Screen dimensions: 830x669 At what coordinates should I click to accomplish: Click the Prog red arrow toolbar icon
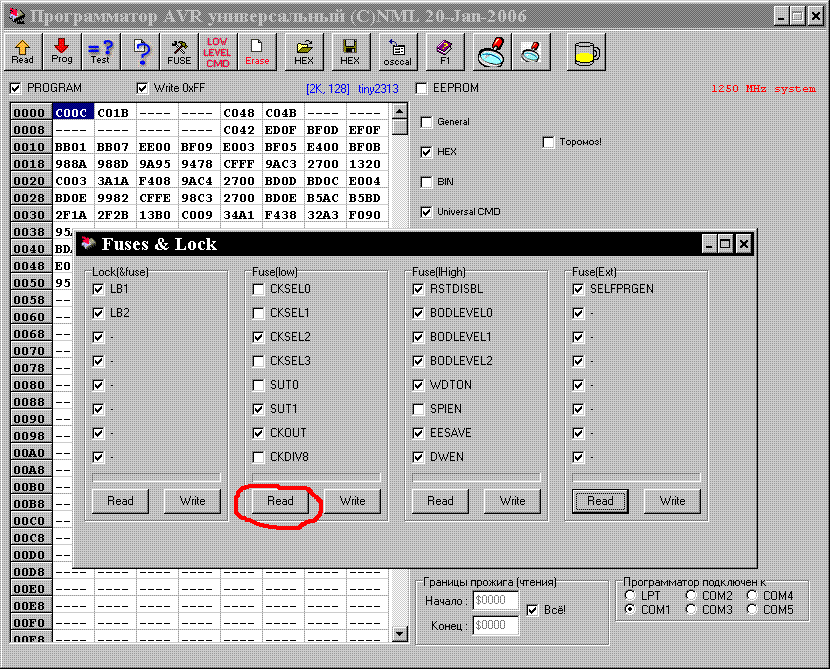62,51
